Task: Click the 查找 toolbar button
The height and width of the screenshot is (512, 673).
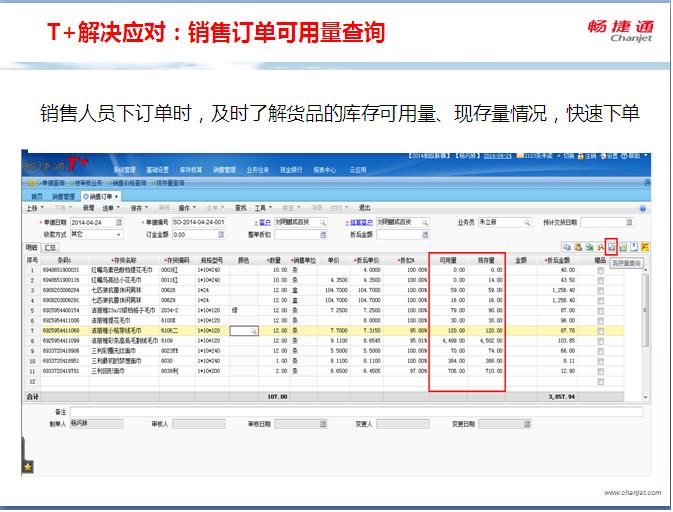Action: point(240,208)
